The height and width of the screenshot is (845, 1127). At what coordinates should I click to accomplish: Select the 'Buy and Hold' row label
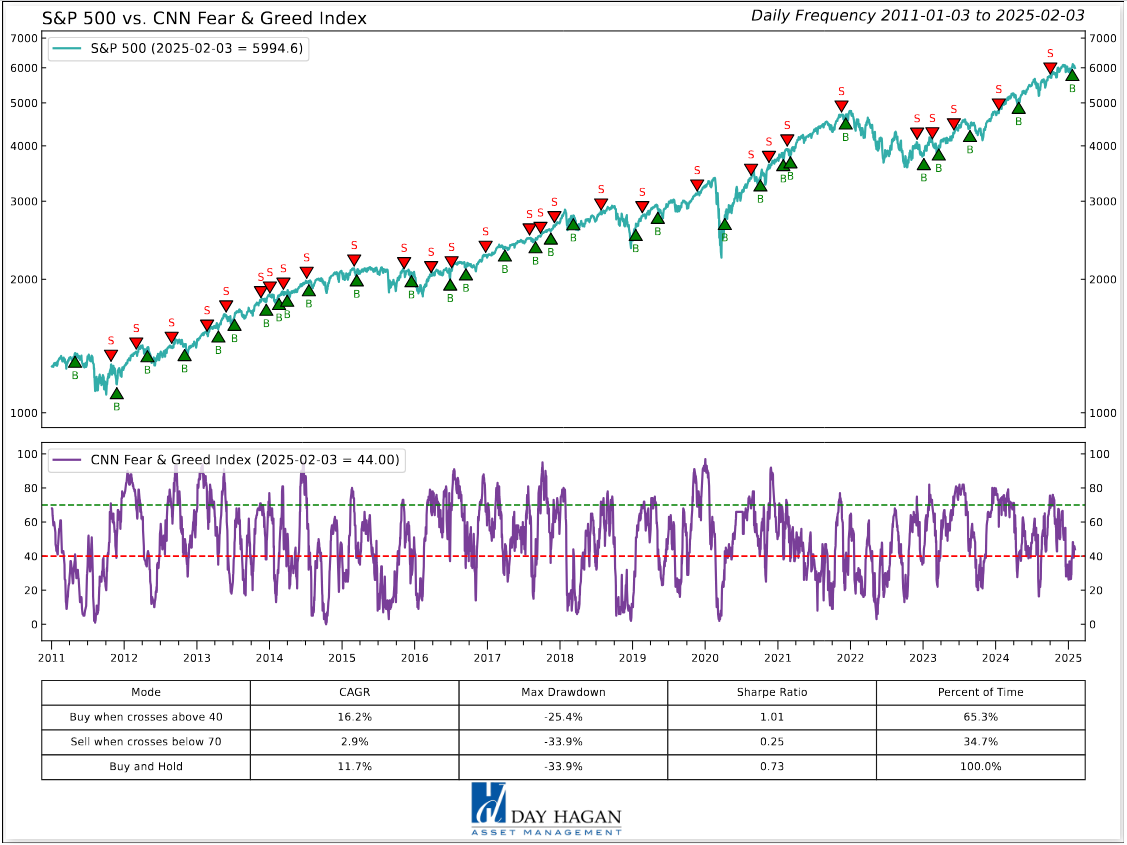[146, 767]
